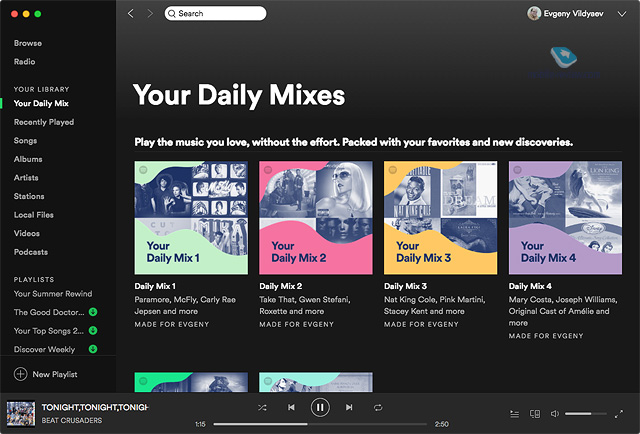Open Browse in the sidebar
This screenshot has height=434, width=640.
tap(28, 43)
